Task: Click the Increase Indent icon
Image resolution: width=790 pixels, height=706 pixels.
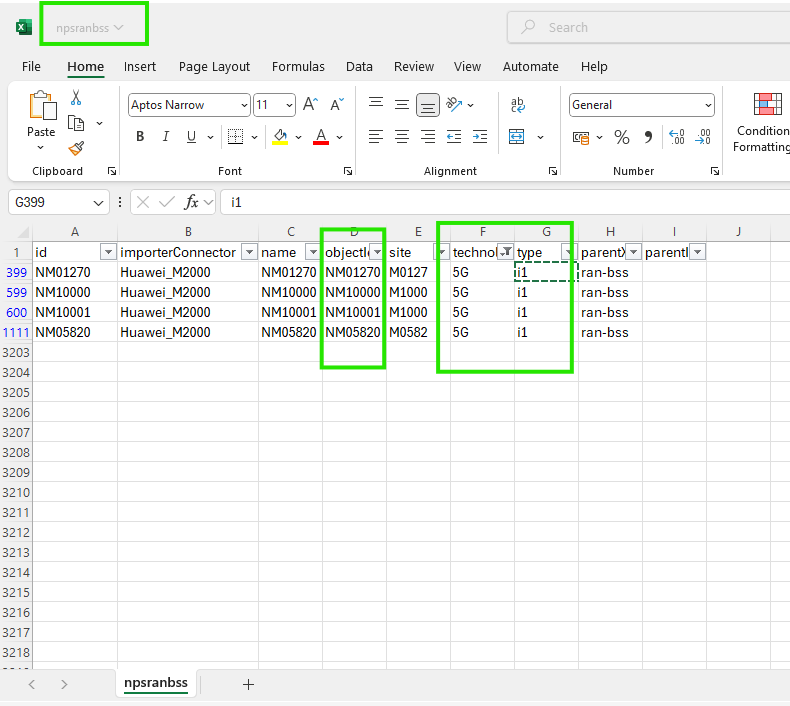Action: [480, 137]
